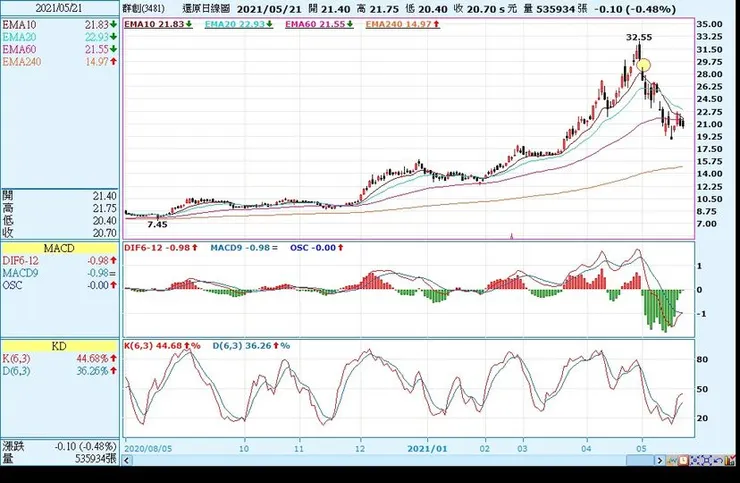The height and width of the screenshot is (483, 740).
Task: Click the indicator settings icon with red checkmark
Action: point(730,460)
